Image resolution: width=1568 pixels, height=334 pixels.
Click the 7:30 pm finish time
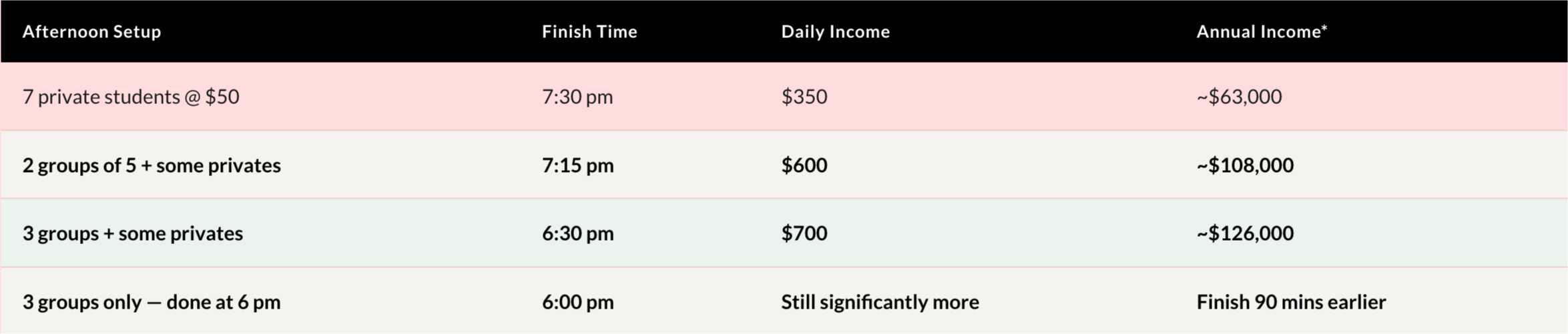point(577,97)
